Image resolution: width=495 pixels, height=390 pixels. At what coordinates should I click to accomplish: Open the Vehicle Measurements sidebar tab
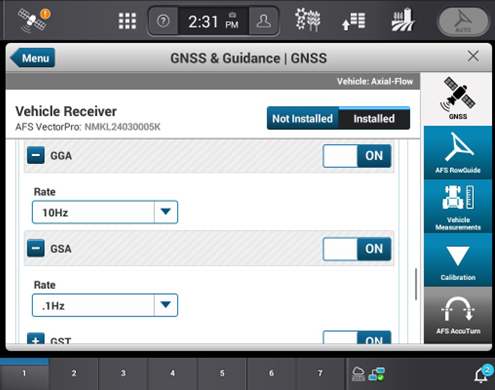pos(458,206)
